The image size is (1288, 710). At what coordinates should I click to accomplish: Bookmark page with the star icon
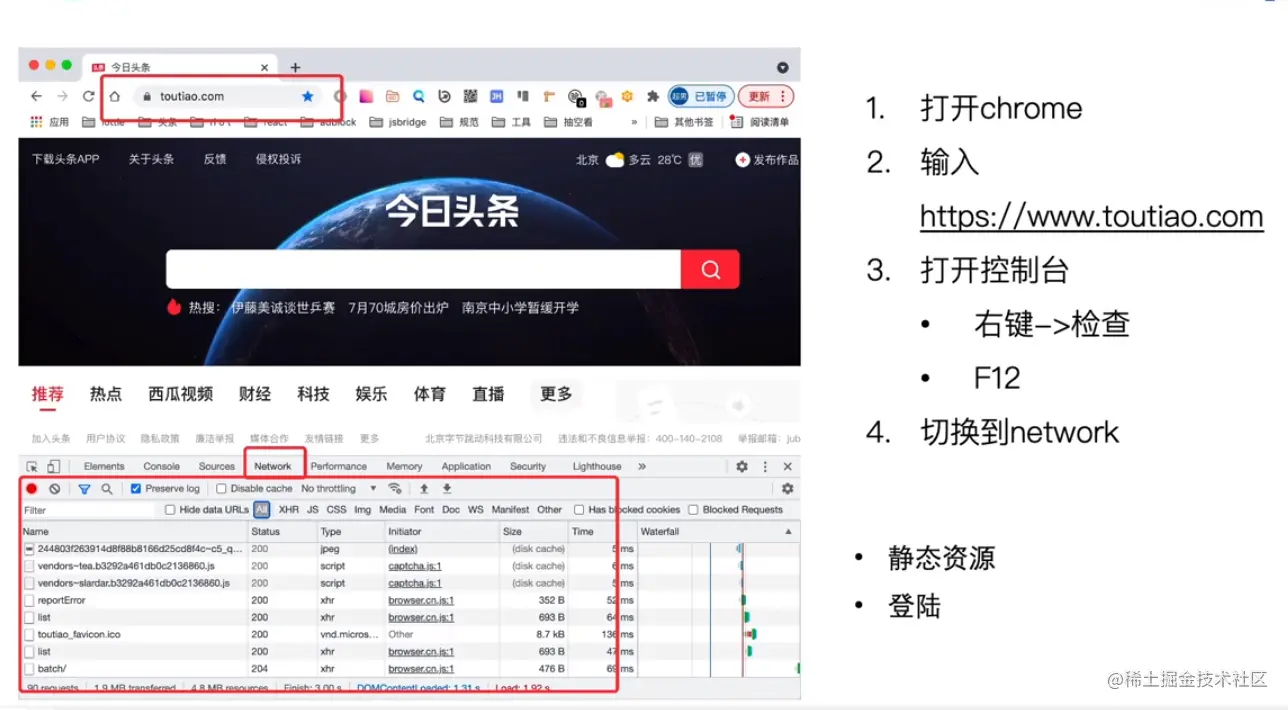tap(308, 96)
